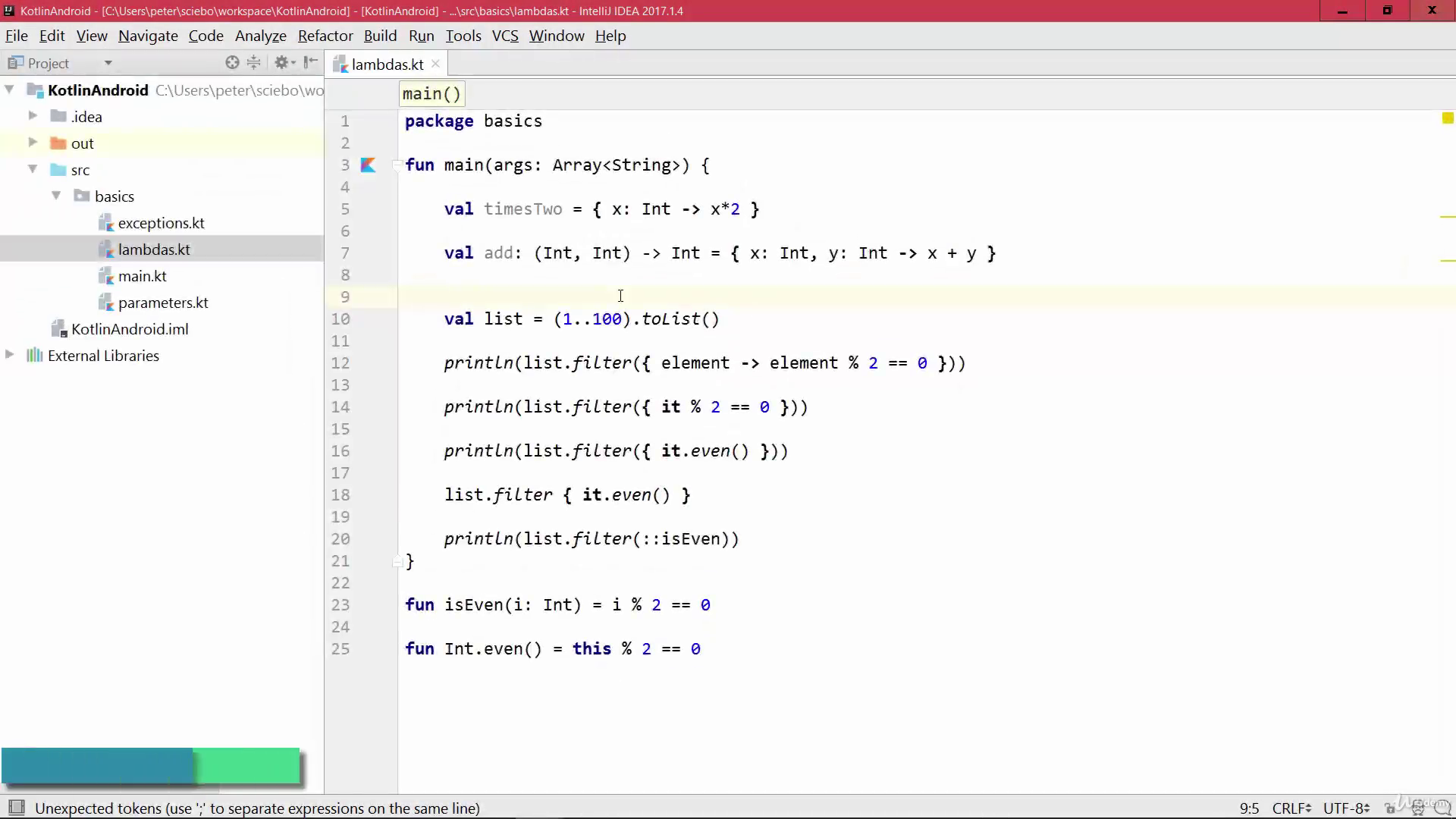Open the File menu
Image resolution: width=1456 pixels, height=819 pixels.
[x=16, y=36]
